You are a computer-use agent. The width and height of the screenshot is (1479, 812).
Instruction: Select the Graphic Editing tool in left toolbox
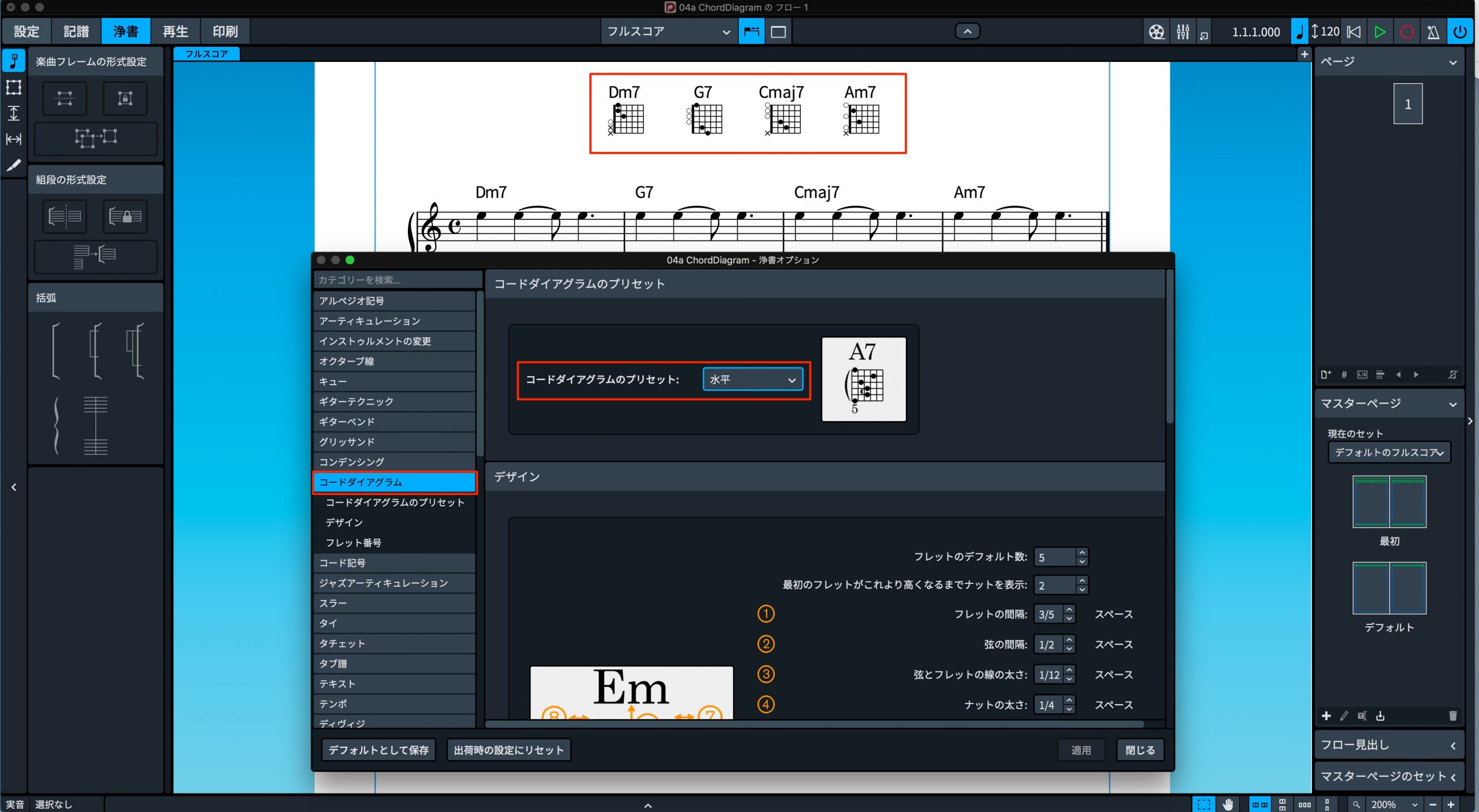click(x=13, y=61)
